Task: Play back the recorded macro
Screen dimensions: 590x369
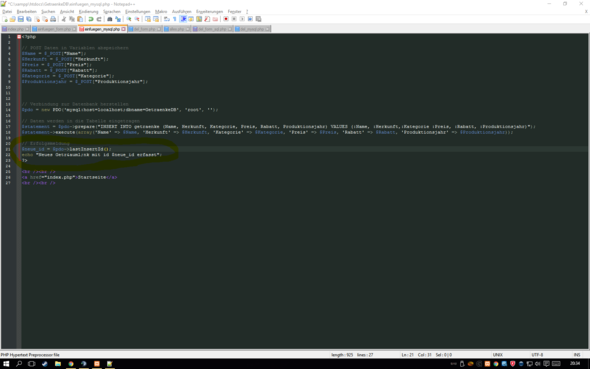Action: (242, 19)
